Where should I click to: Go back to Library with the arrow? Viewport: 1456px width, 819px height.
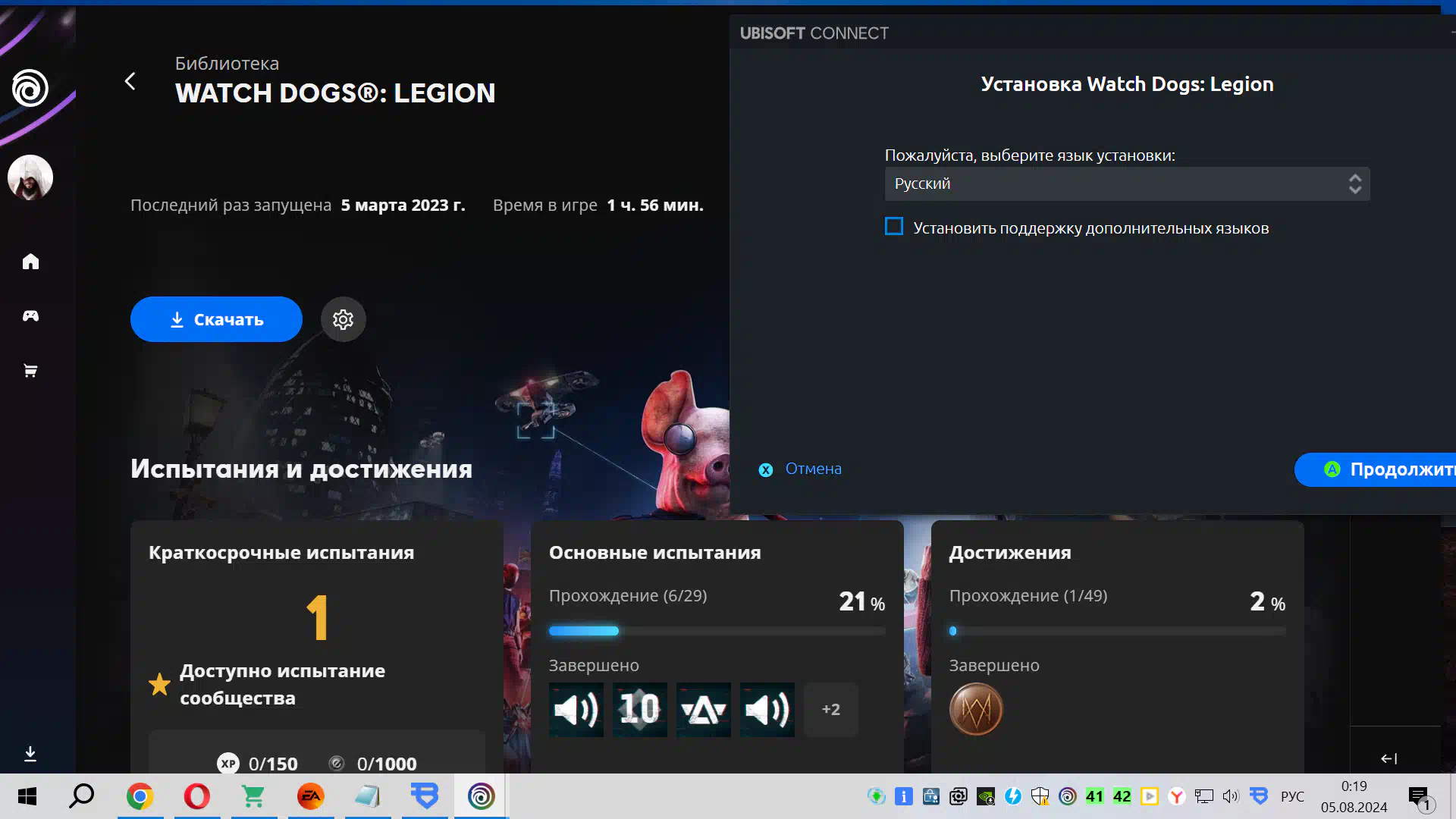(130, 81)
